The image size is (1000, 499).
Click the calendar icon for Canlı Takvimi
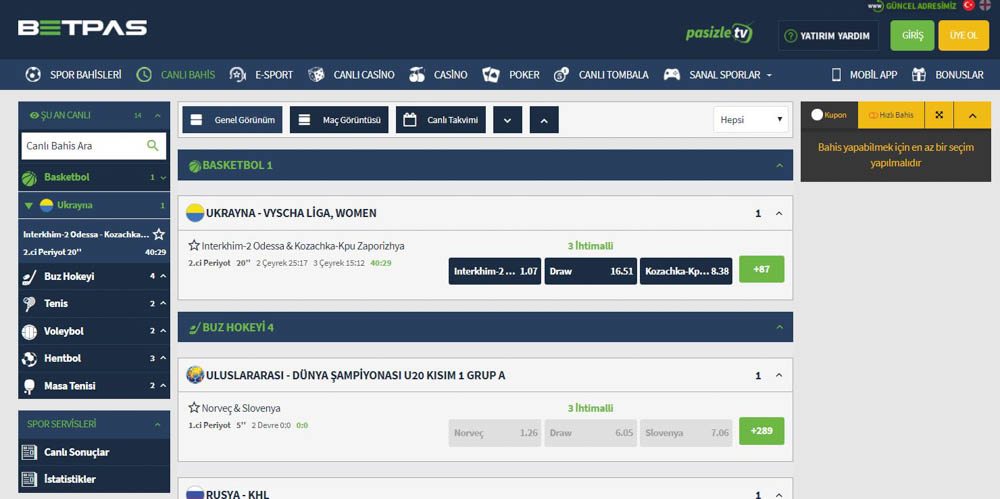tap(410, 120)
